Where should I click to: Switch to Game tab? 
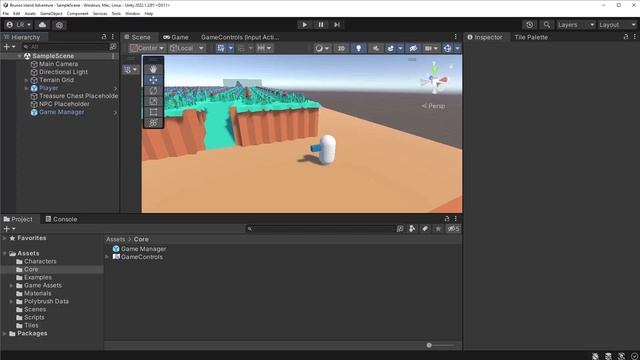(x=176, y=37)
